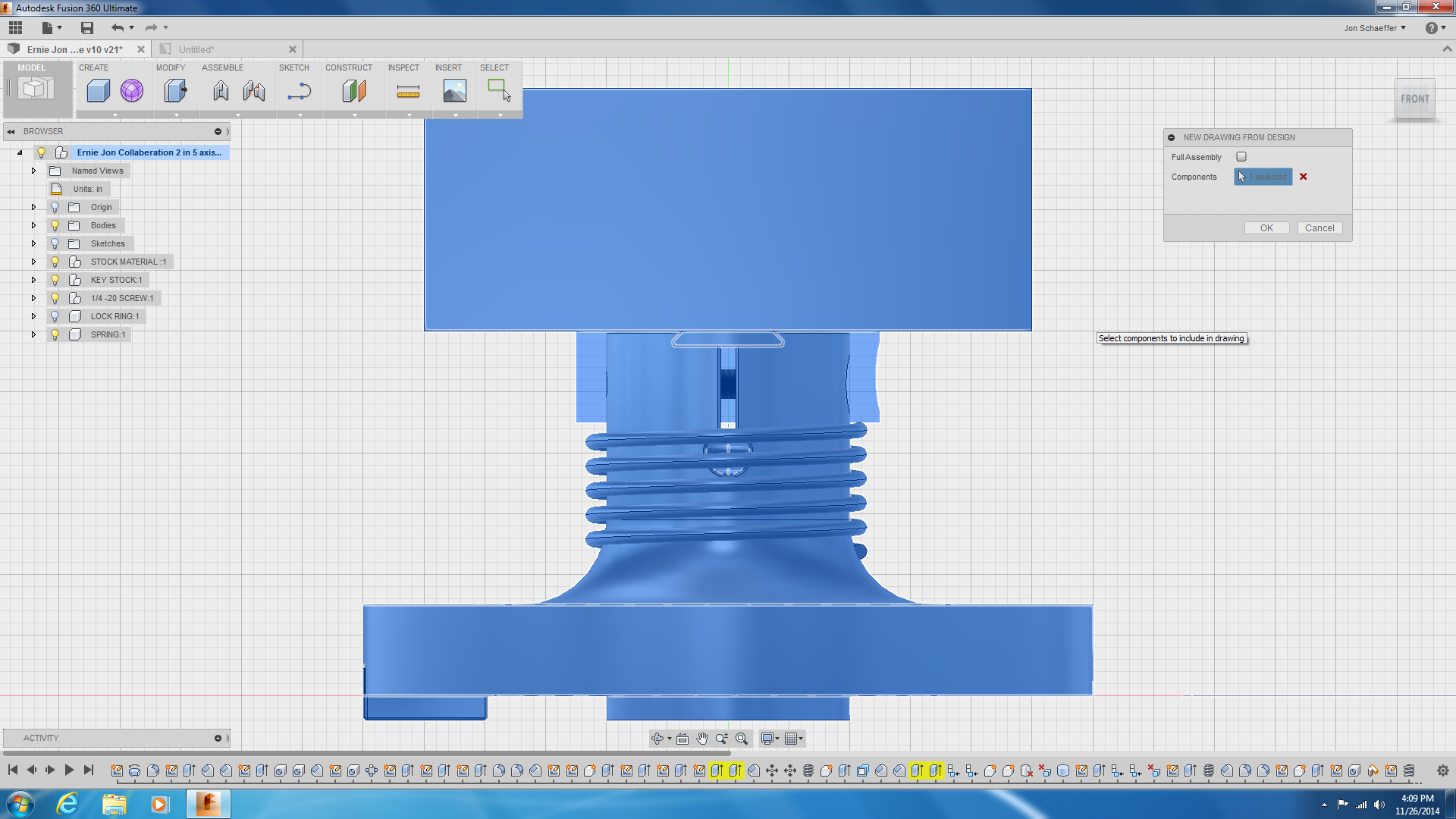Toggle visibility bulb for LOCK RING:1
The width and height of the screenshot is (1456, 819).
coord(55,316)
